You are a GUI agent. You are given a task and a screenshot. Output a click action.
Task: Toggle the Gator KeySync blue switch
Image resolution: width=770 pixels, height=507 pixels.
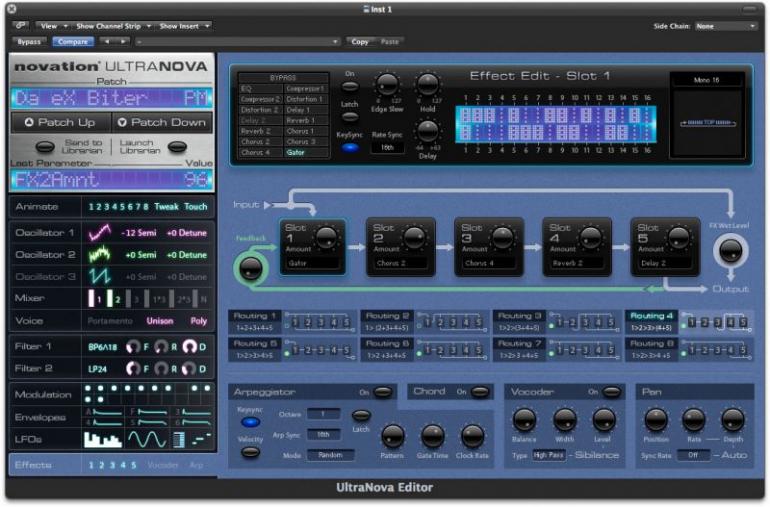(x=350, y=147)
